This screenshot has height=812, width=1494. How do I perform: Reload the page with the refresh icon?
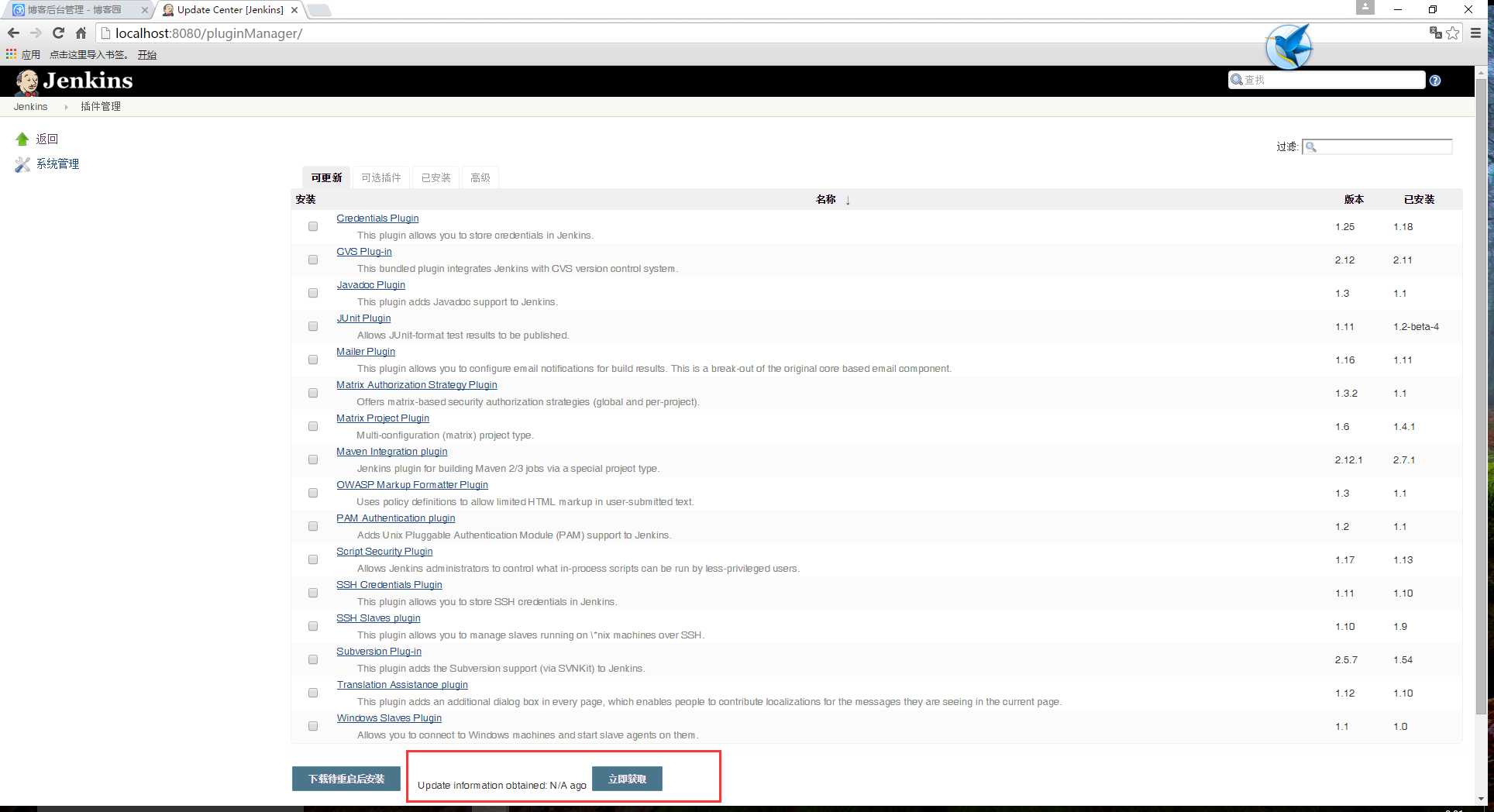(58, 33)
